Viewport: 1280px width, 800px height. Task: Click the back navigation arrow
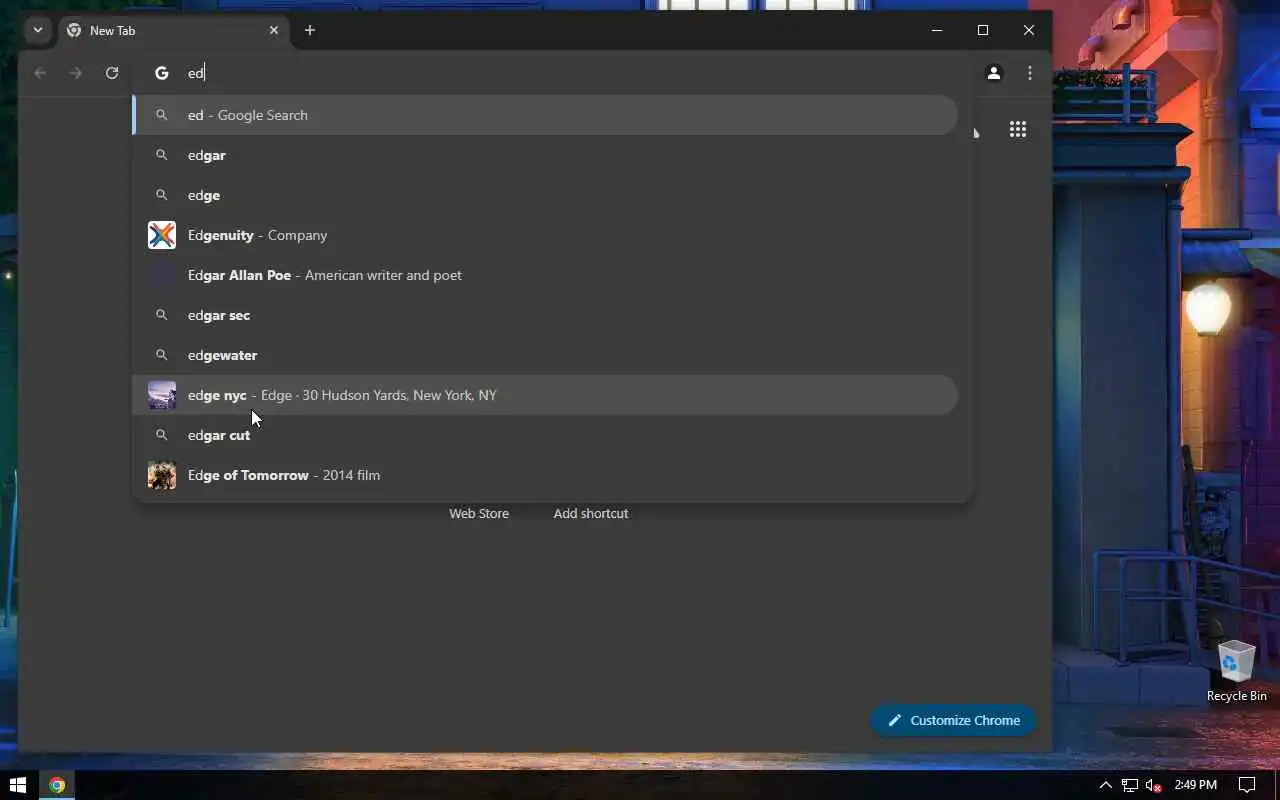[x=40, y=73]
